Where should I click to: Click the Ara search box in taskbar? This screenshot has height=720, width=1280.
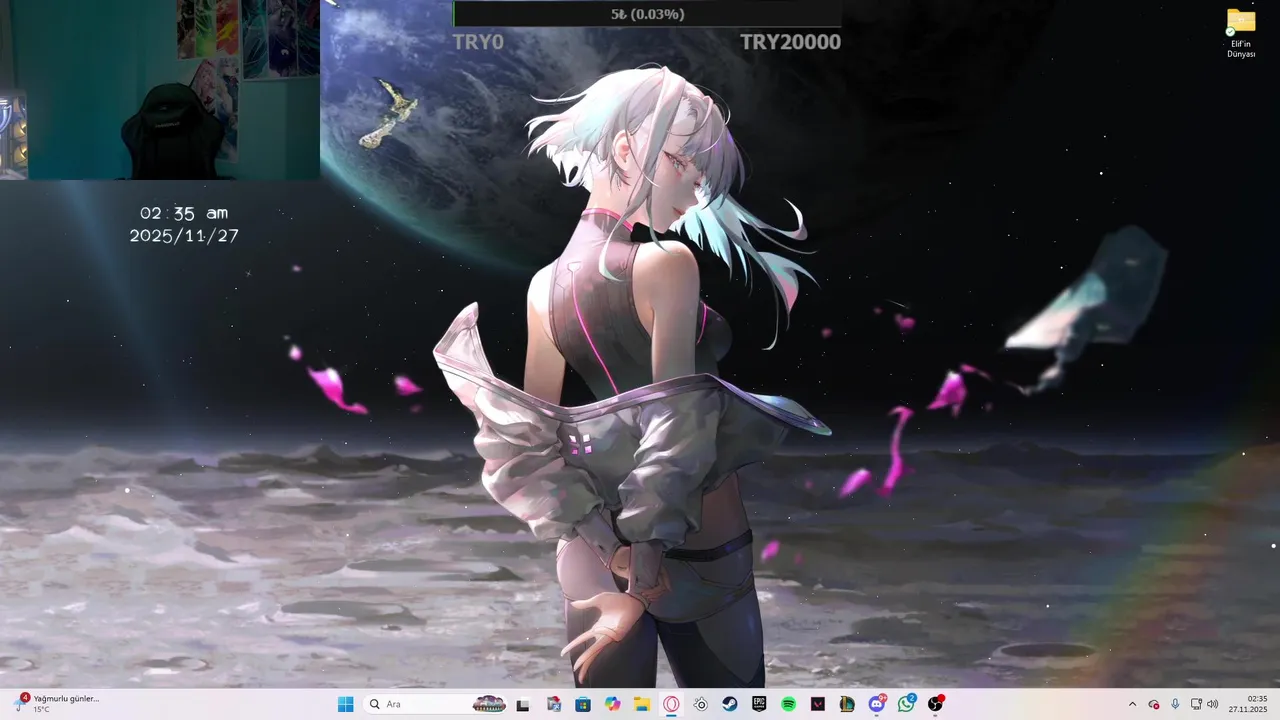436,704
